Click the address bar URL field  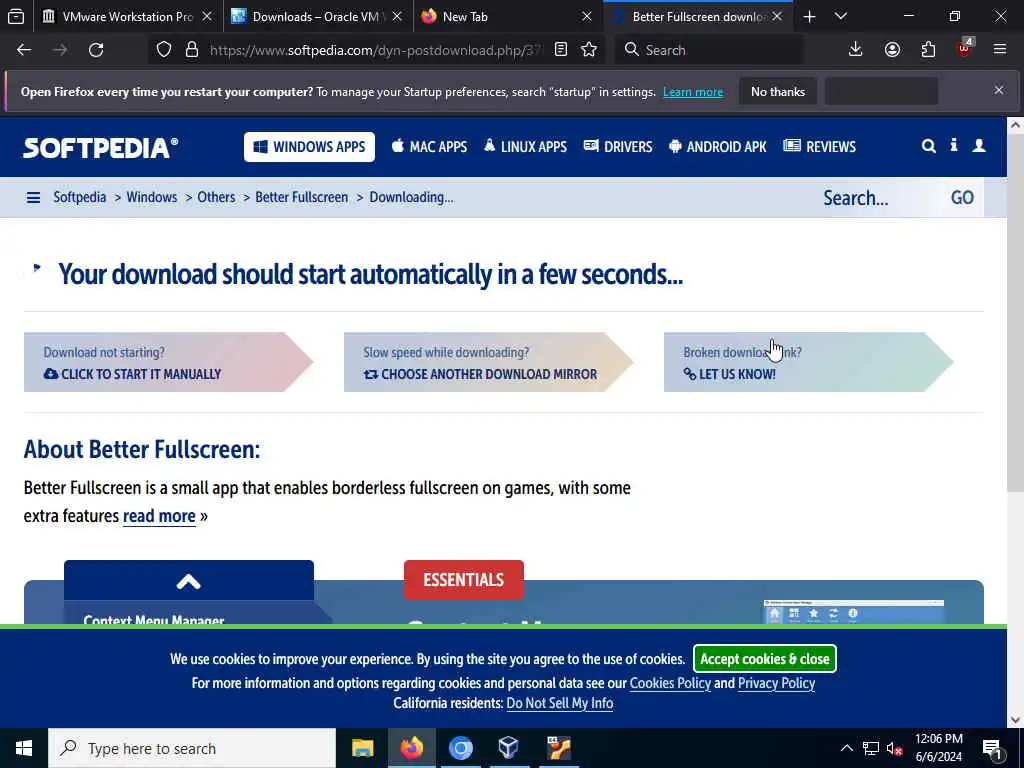376,50
